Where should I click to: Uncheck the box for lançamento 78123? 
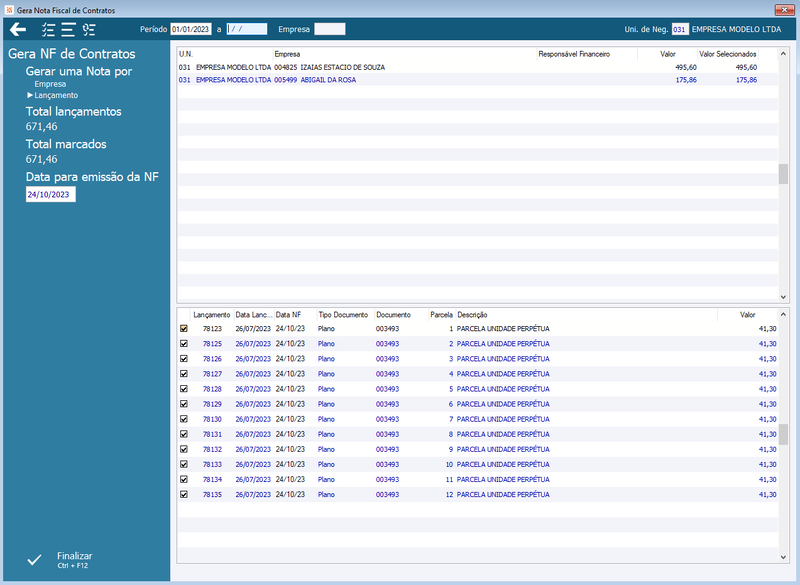coord(184,329)
